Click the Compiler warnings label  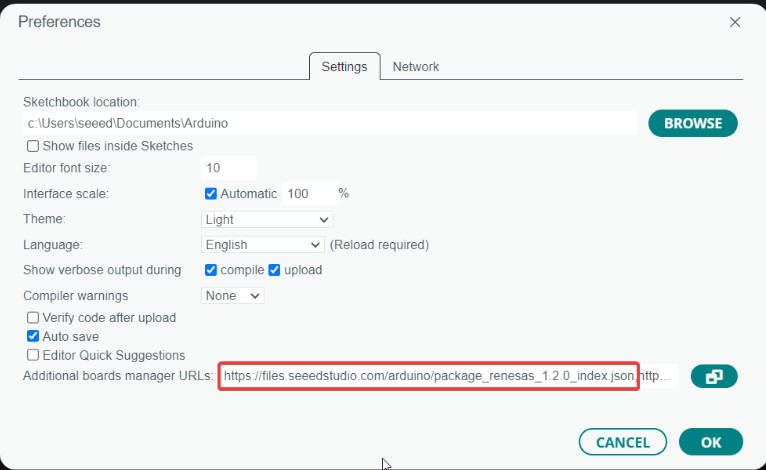[x=76, y=296]
